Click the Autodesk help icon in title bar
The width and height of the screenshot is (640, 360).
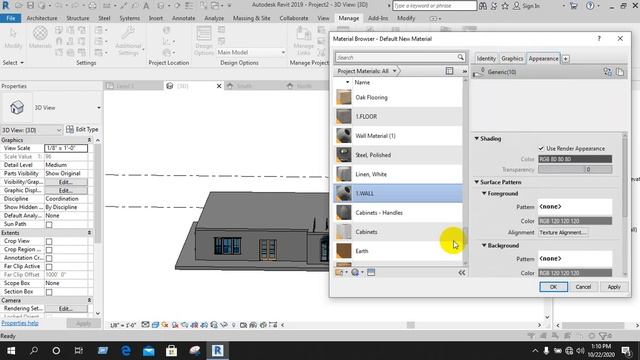pos(590,6)
